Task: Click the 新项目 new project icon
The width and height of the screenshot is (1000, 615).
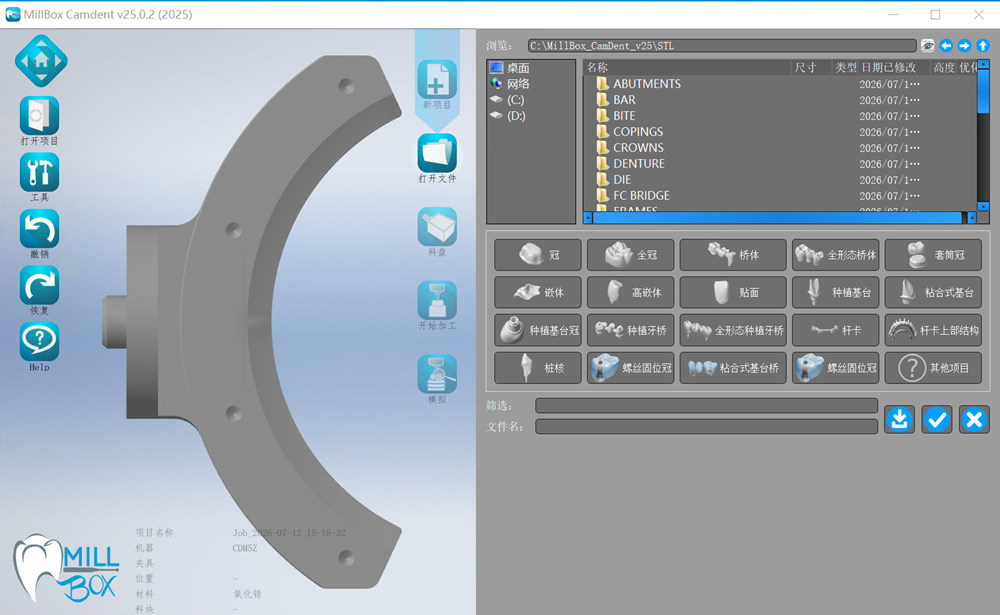Action: click(437, 80)
